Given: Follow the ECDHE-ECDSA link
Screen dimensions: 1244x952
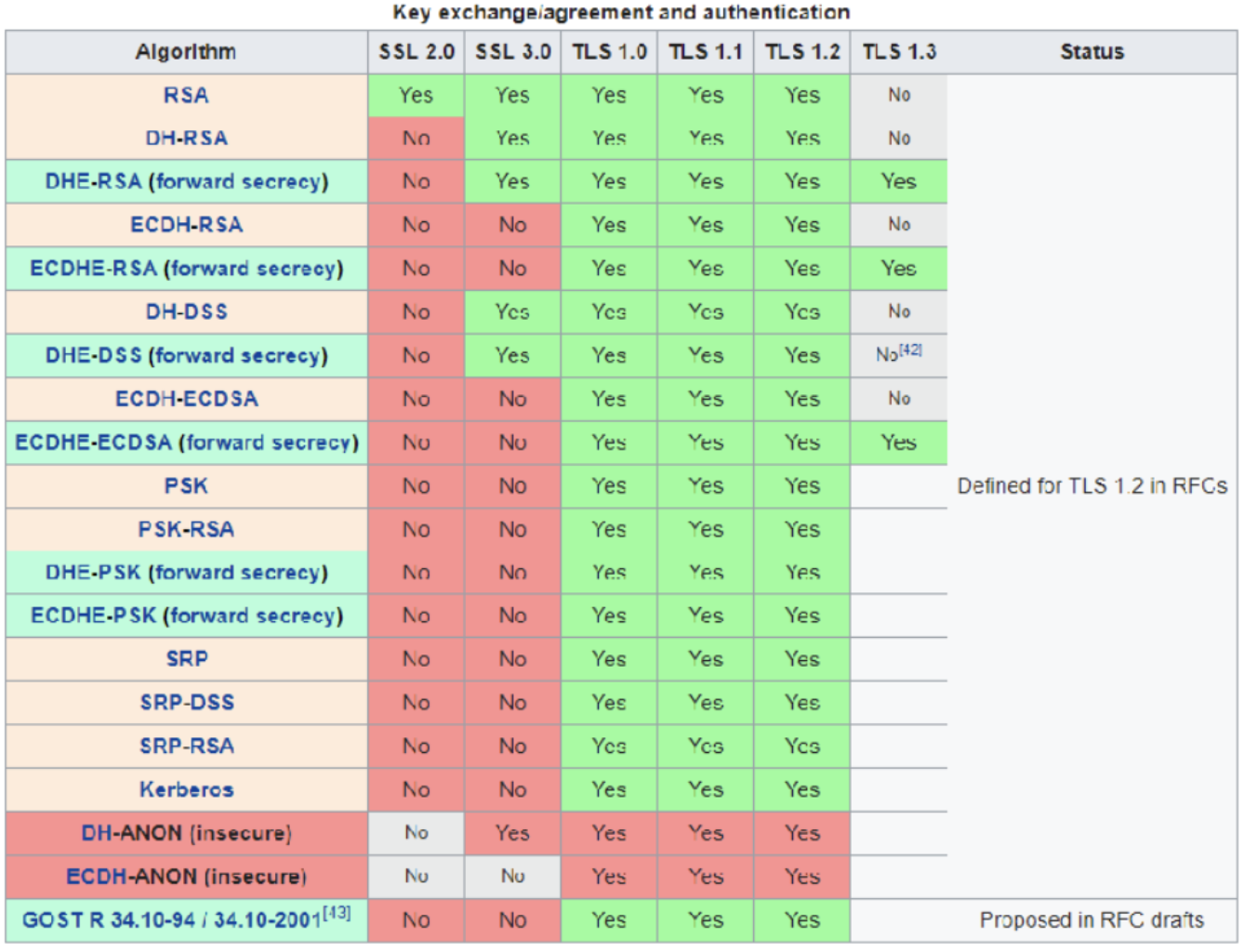Looking at the screenshot, I should pos(93,443).
